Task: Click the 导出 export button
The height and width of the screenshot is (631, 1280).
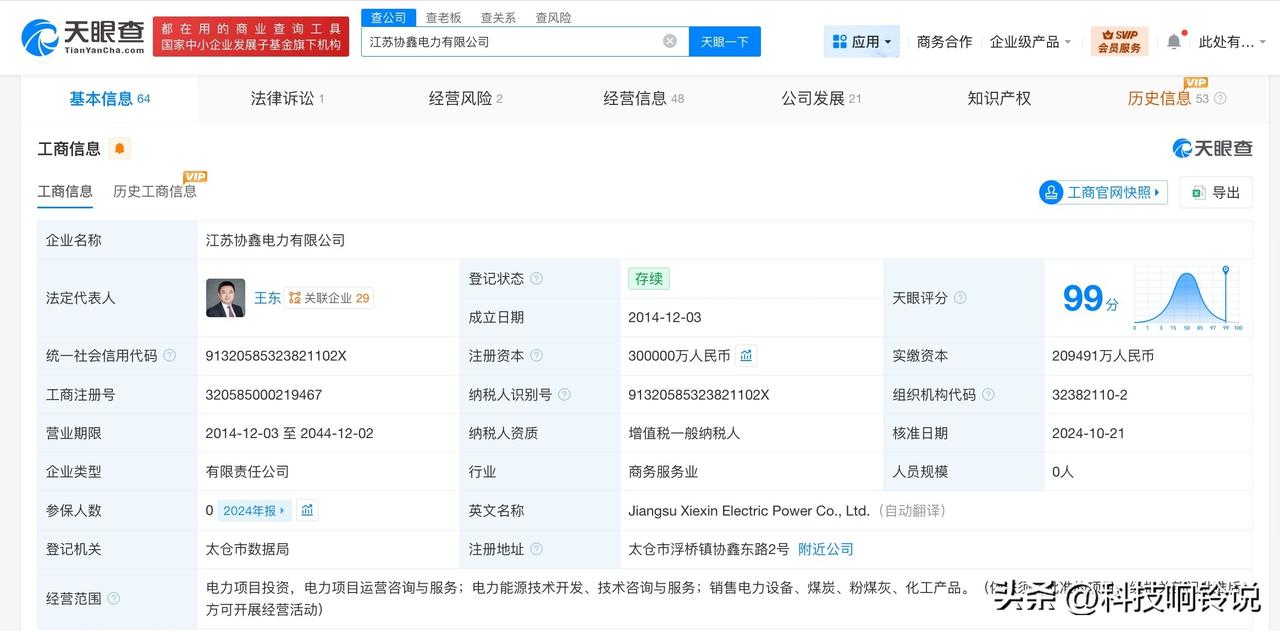Action: coord(1216,192)
